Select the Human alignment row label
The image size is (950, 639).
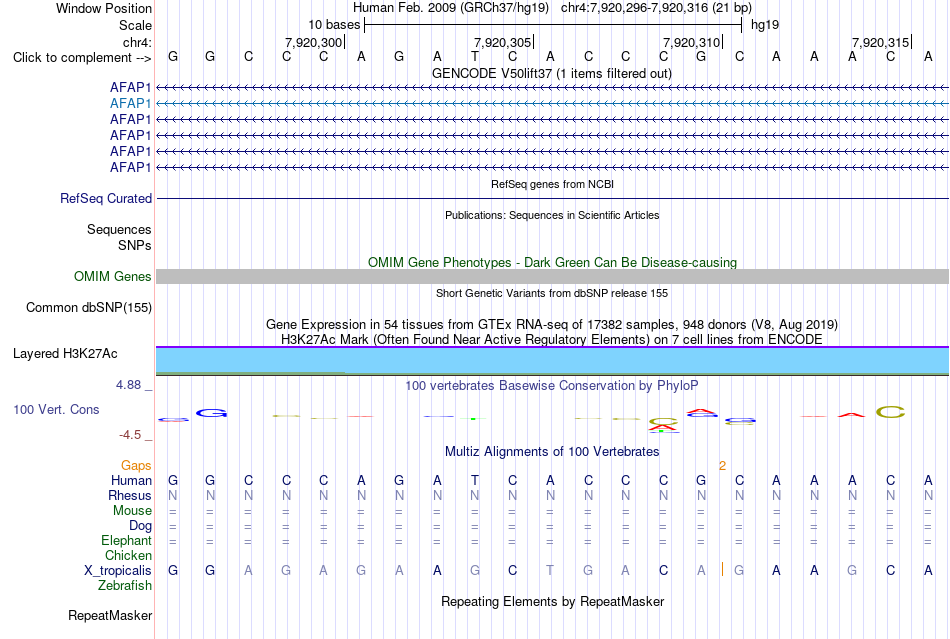[131, 480]
